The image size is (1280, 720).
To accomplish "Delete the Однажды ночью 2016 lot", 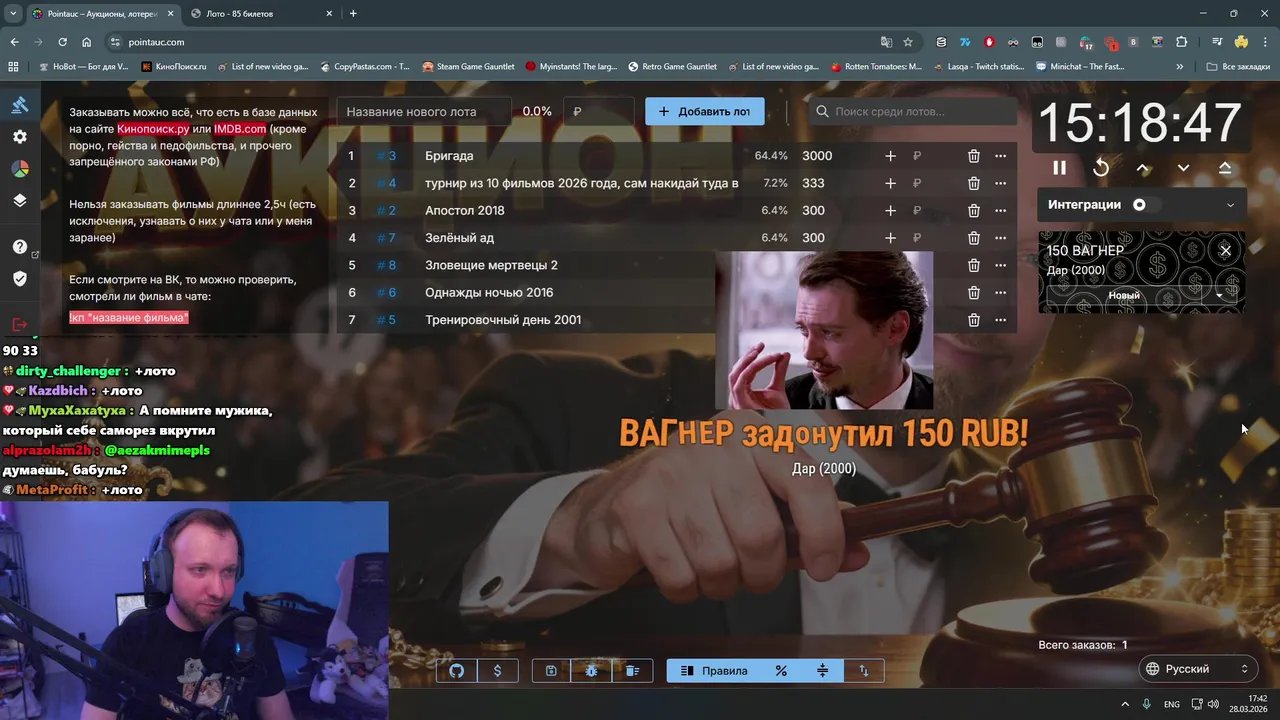I will click(973, 292).
